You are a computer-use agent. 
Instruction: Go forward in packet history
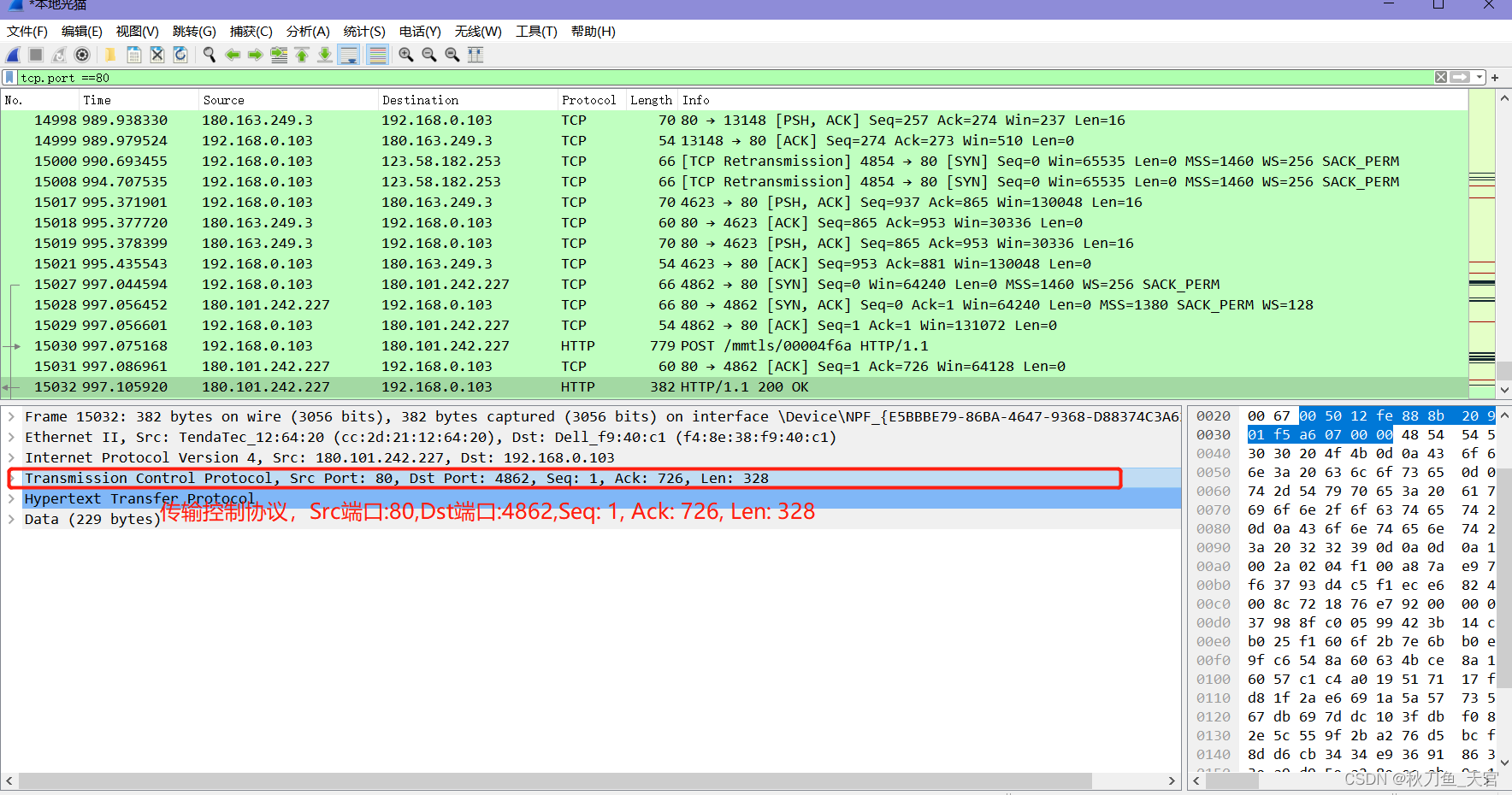click(x=255, y=55)
